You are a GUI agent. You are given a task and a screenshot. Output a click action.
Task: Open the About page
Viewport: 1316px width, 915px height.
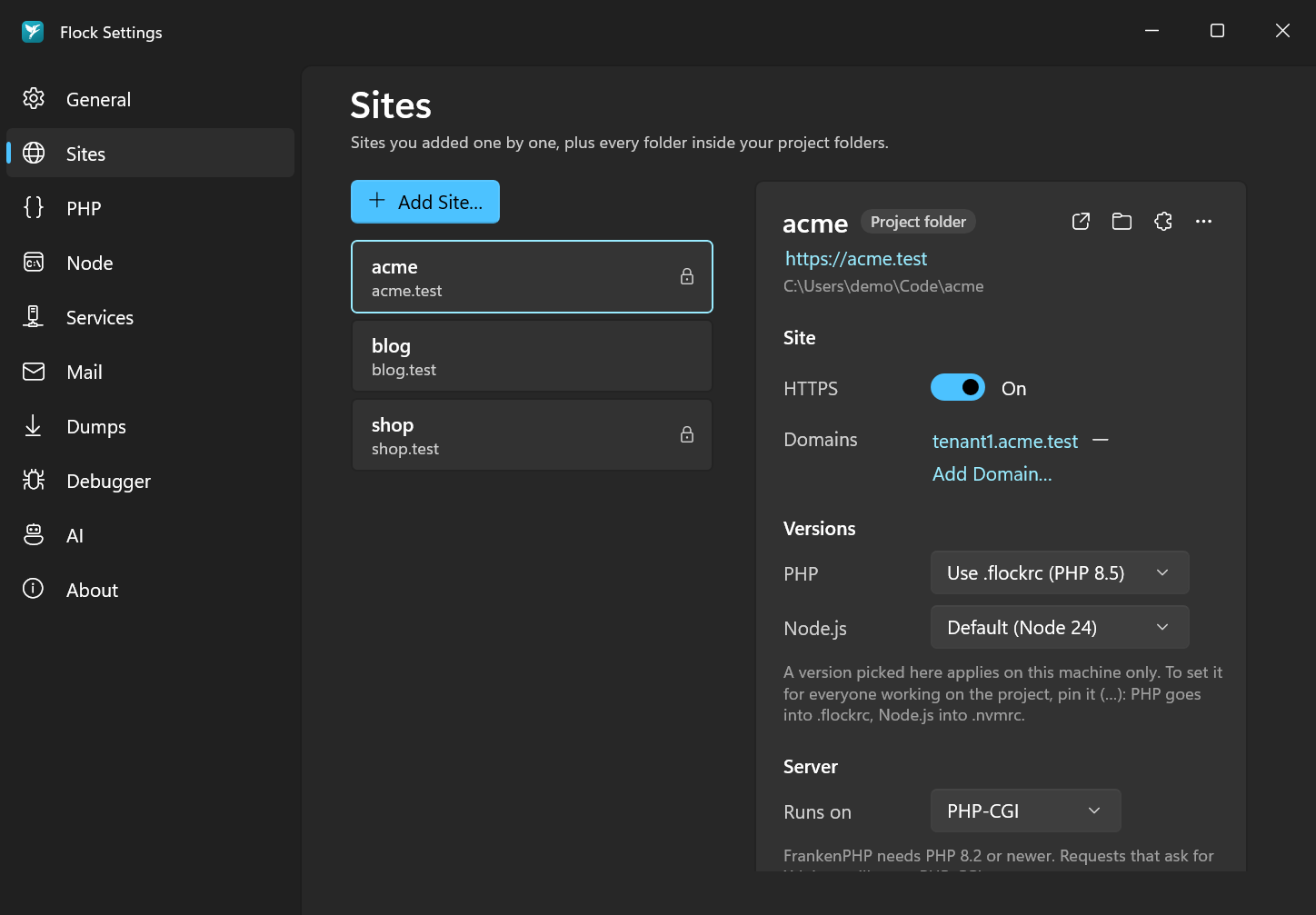[x=150, y=590]
